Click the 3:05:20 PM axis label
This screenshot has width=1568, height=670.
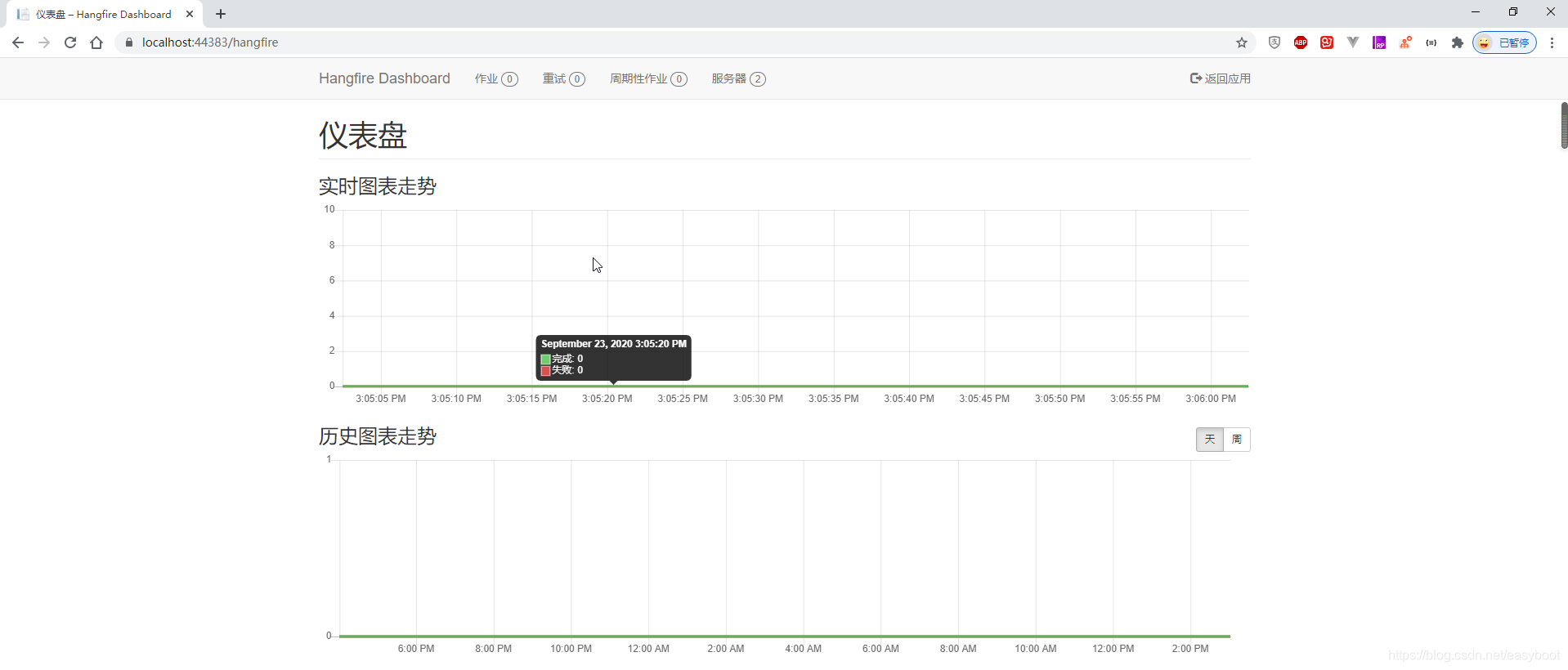607,399
